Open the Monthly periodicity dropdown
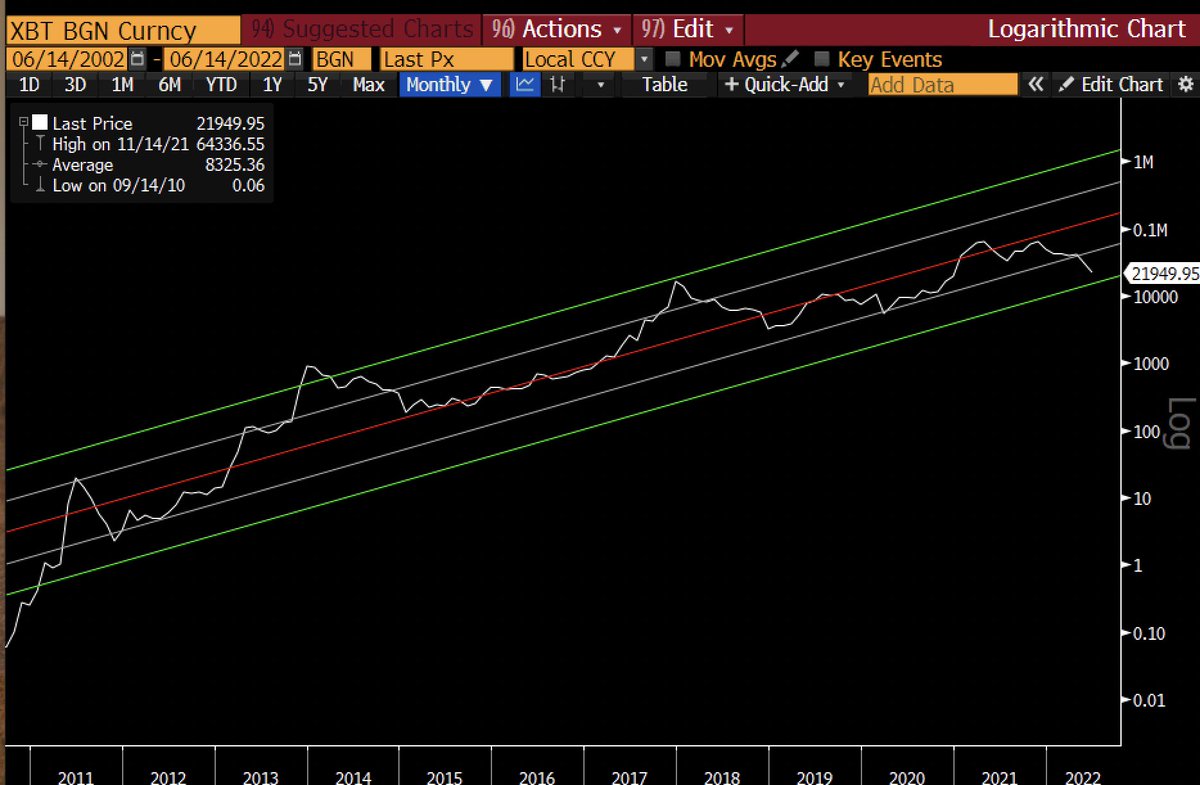Screen dimensions: 1200x785 tap(449, 85)
